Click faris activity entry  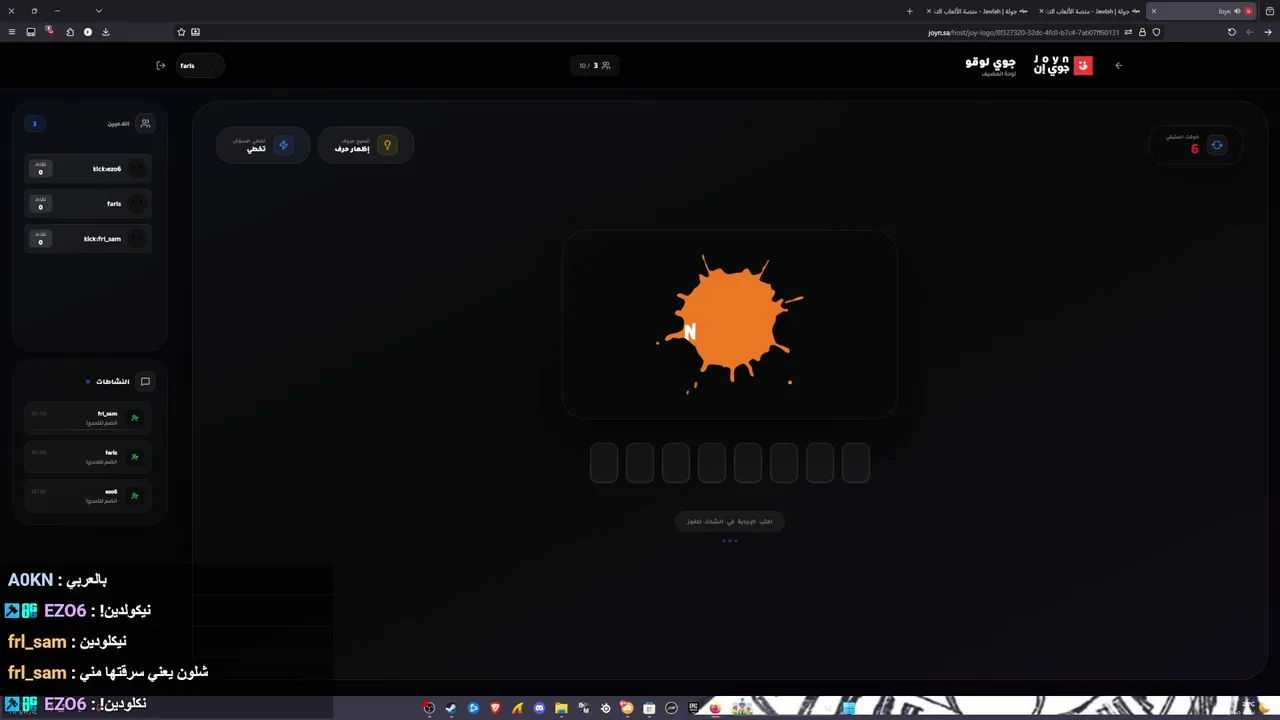point(88,457)
